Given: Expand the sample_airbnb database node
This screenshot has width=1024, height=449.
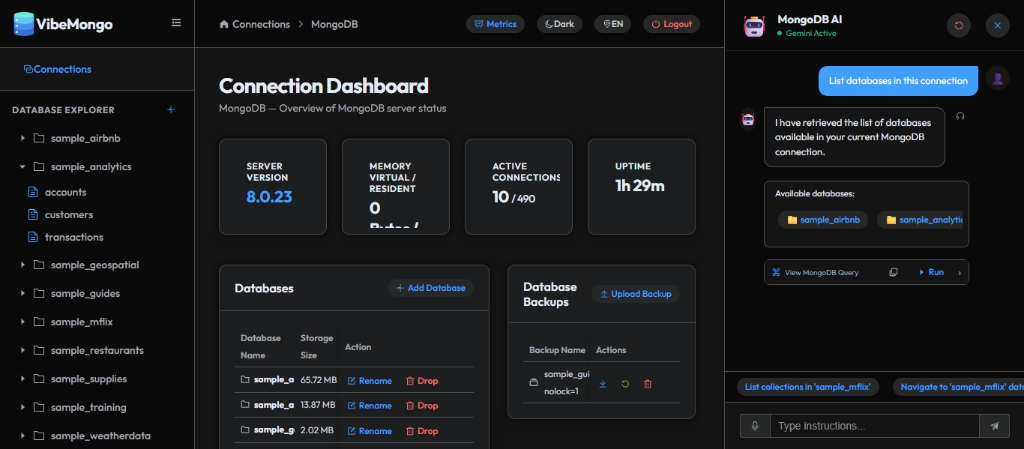Looking at the screenshot, I should click(x=23, y=138).
